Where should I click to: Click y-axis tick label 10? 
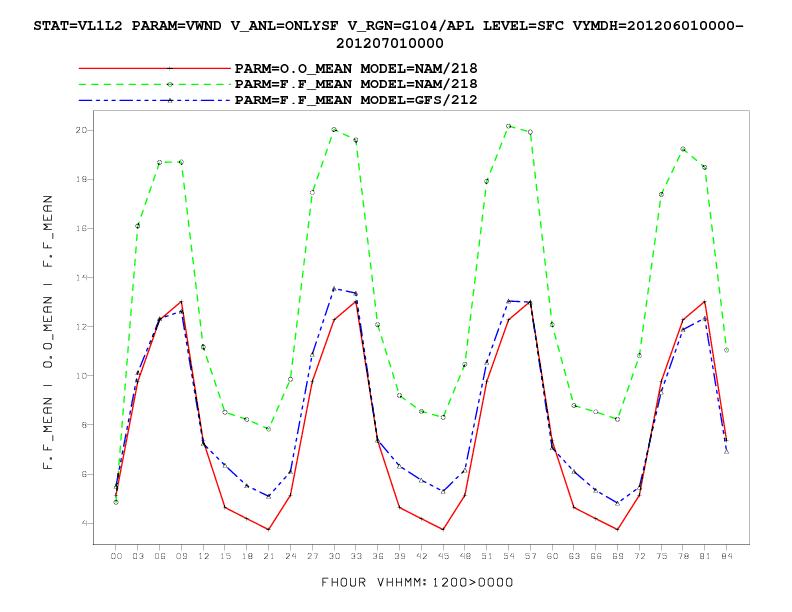pos(81,376)
